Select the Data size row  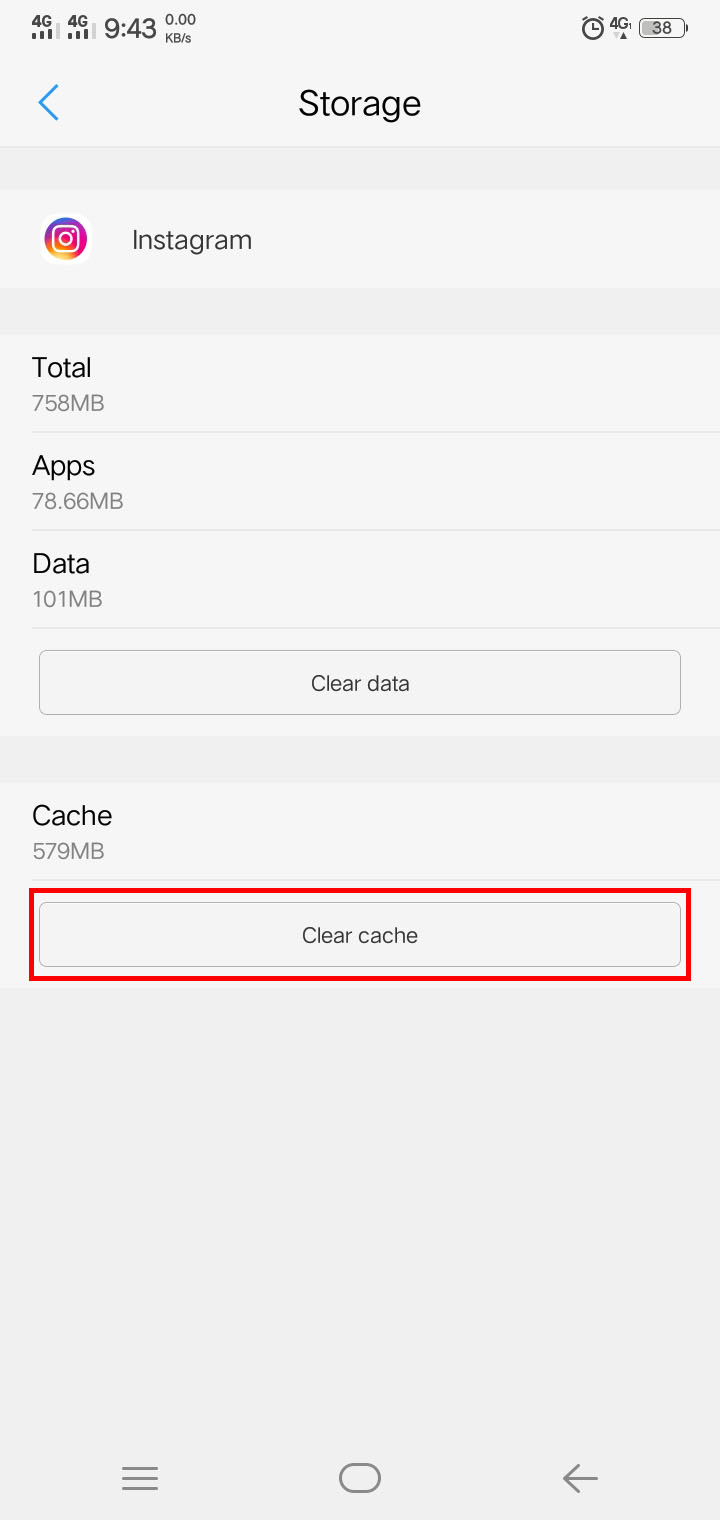point(360,580)
